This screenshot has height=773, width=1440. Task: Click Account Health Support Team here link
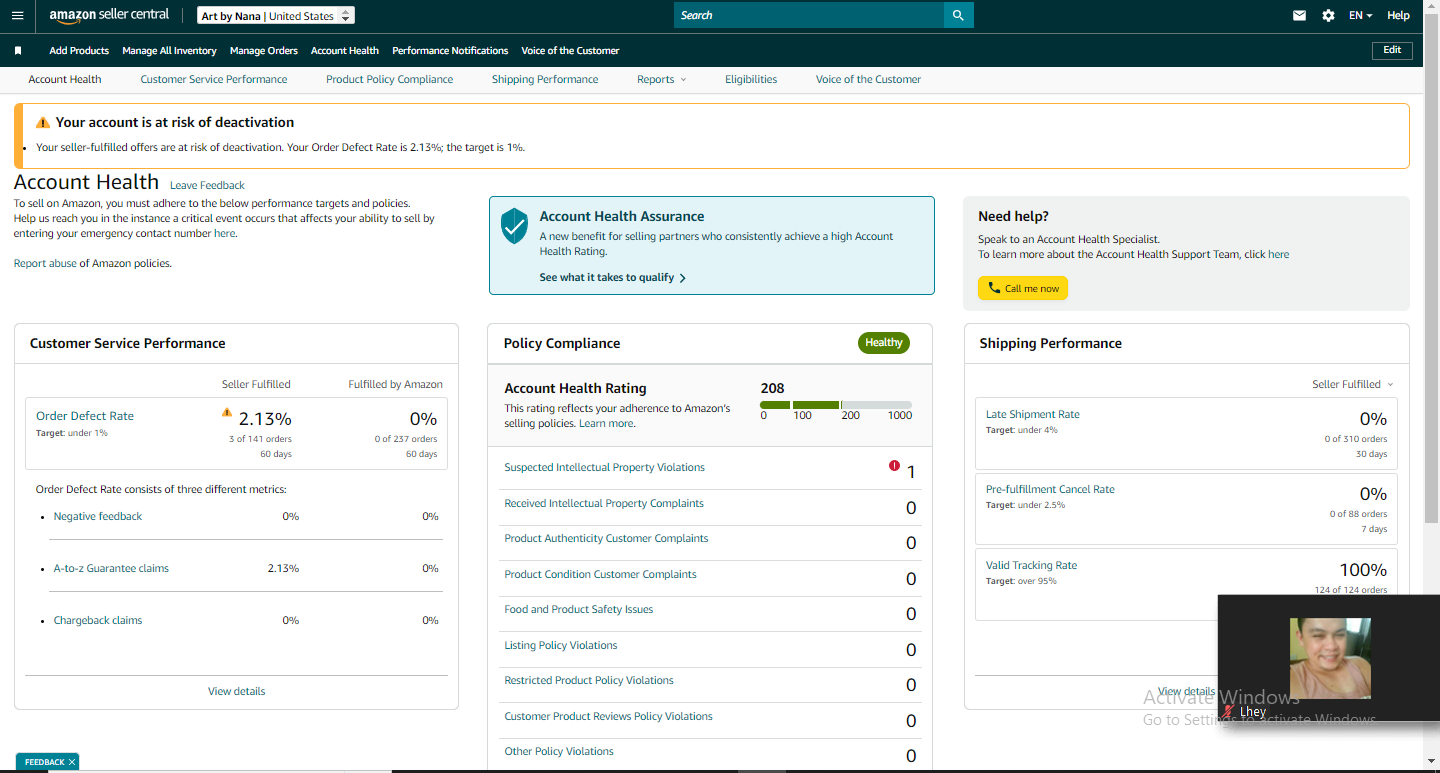[1278, 254]
